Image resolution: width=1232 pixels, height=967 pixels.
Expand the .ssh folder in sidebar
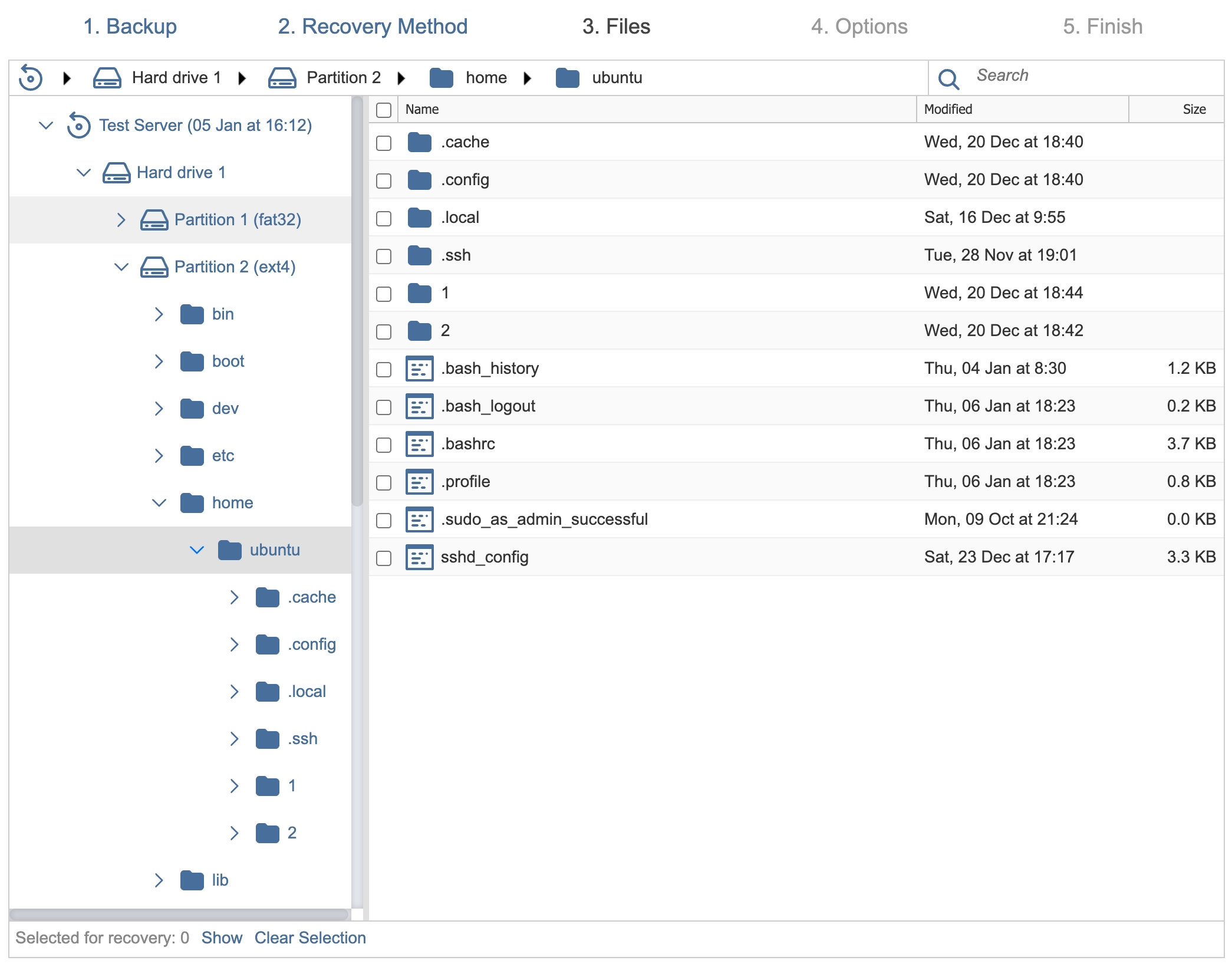[x=233, y=739]
